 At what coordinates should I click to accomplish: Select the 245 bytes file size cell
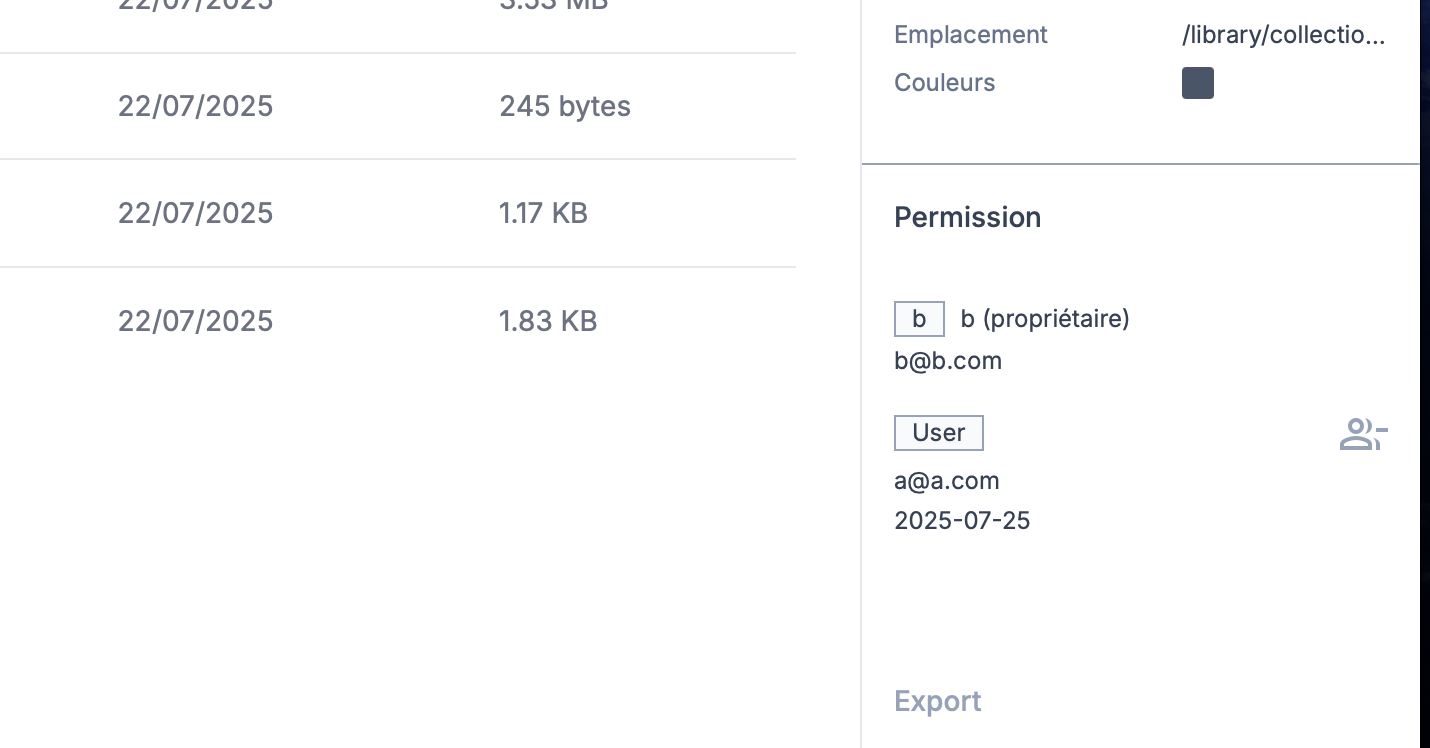[565, 106]
